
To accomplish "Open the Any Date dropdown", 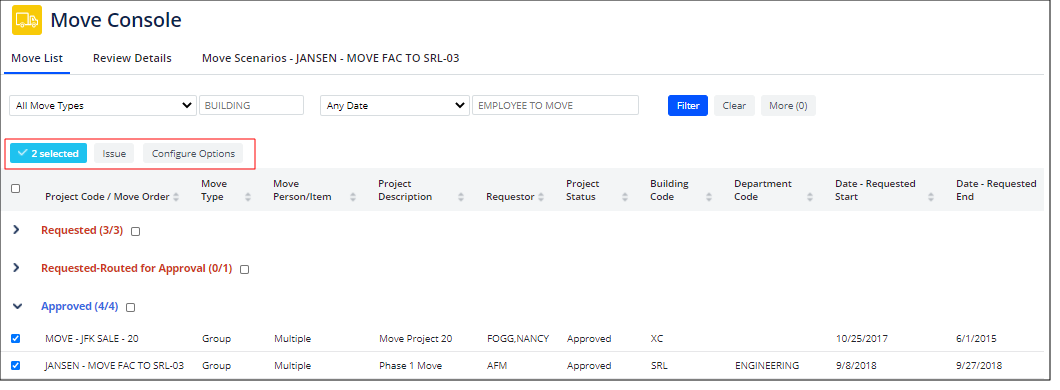I will click(x=395, y=105).
